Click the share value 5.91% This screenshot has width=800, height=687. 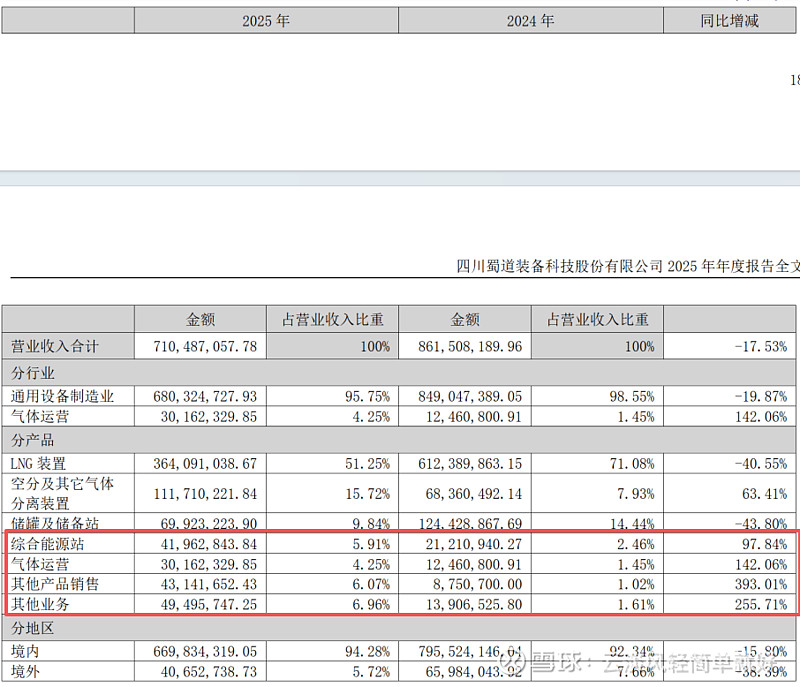point(371,544)
